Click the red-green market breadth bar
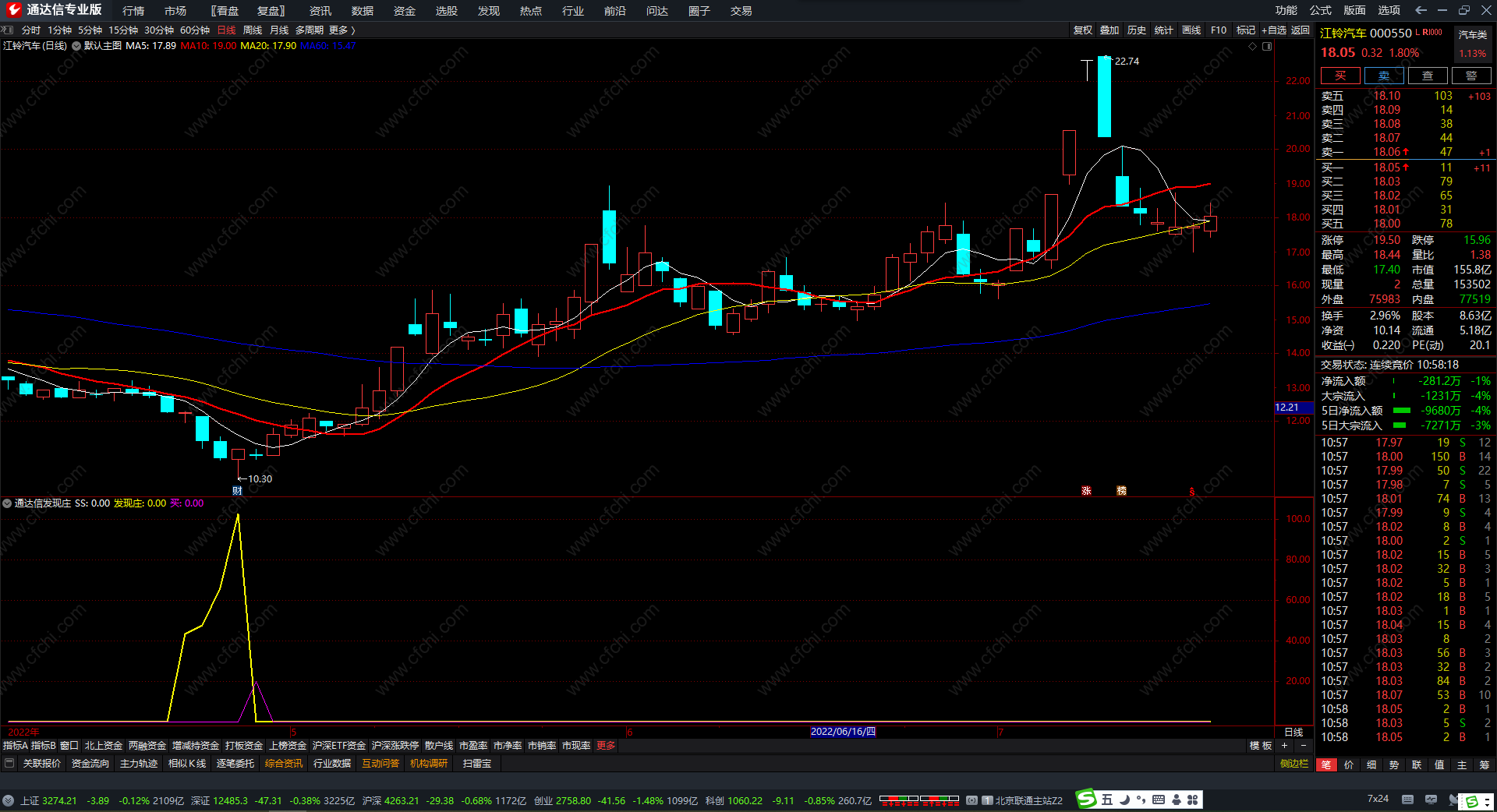Screen dimensions: 1497x812 click(919, 800)
